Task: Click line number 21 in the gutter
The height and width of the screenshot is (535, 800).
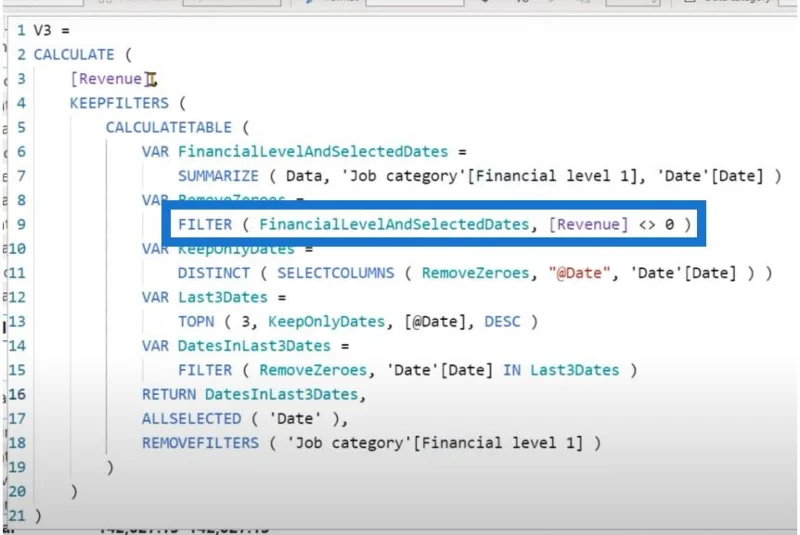Action: click(17, 516)
